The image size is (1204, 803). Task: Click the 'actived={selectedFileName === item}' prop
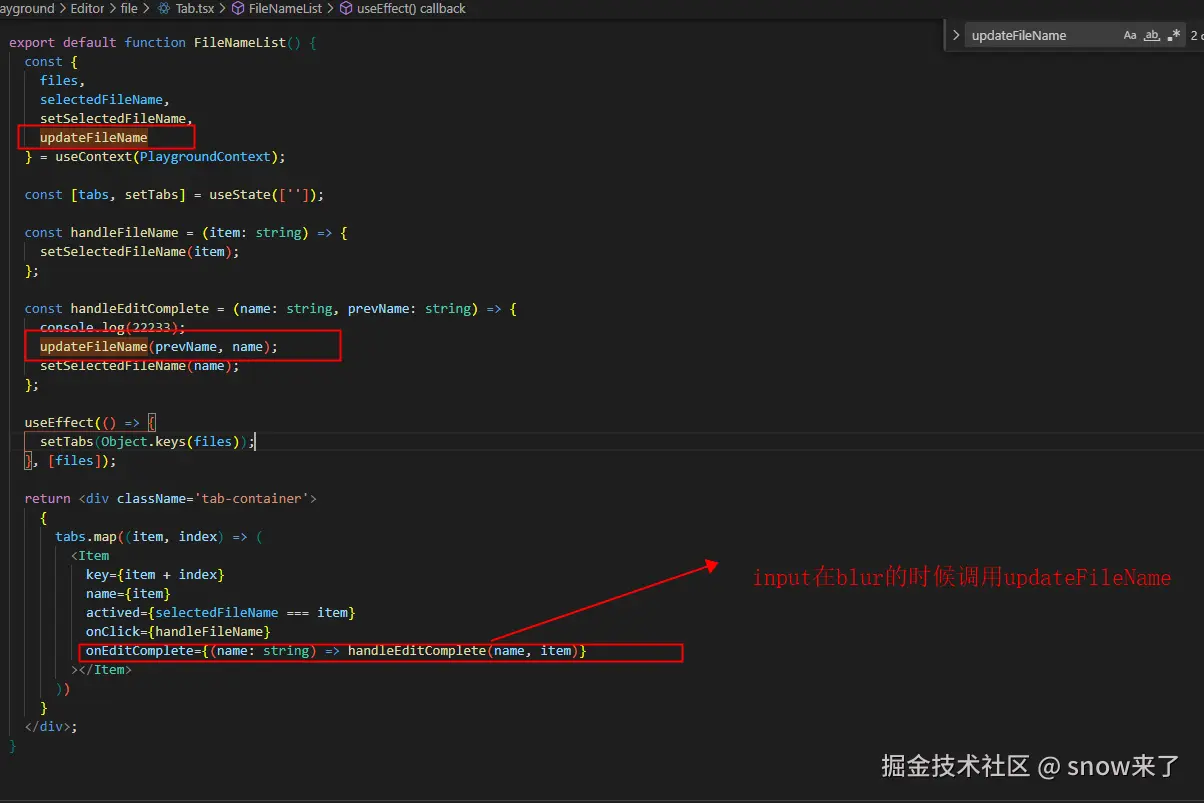pyautogui.click(x=221, y=612)
